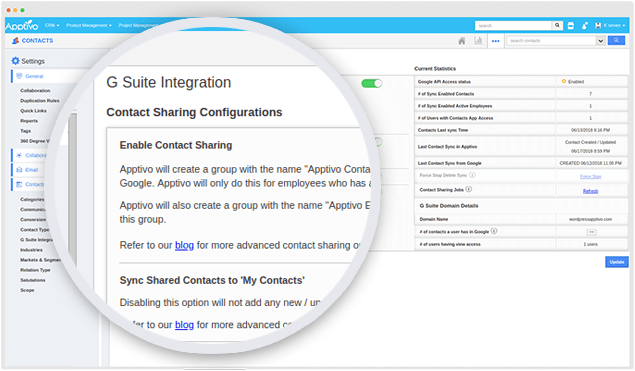Click the blue Update button
This screenshot has height=371, width=635.
[617, 262]
